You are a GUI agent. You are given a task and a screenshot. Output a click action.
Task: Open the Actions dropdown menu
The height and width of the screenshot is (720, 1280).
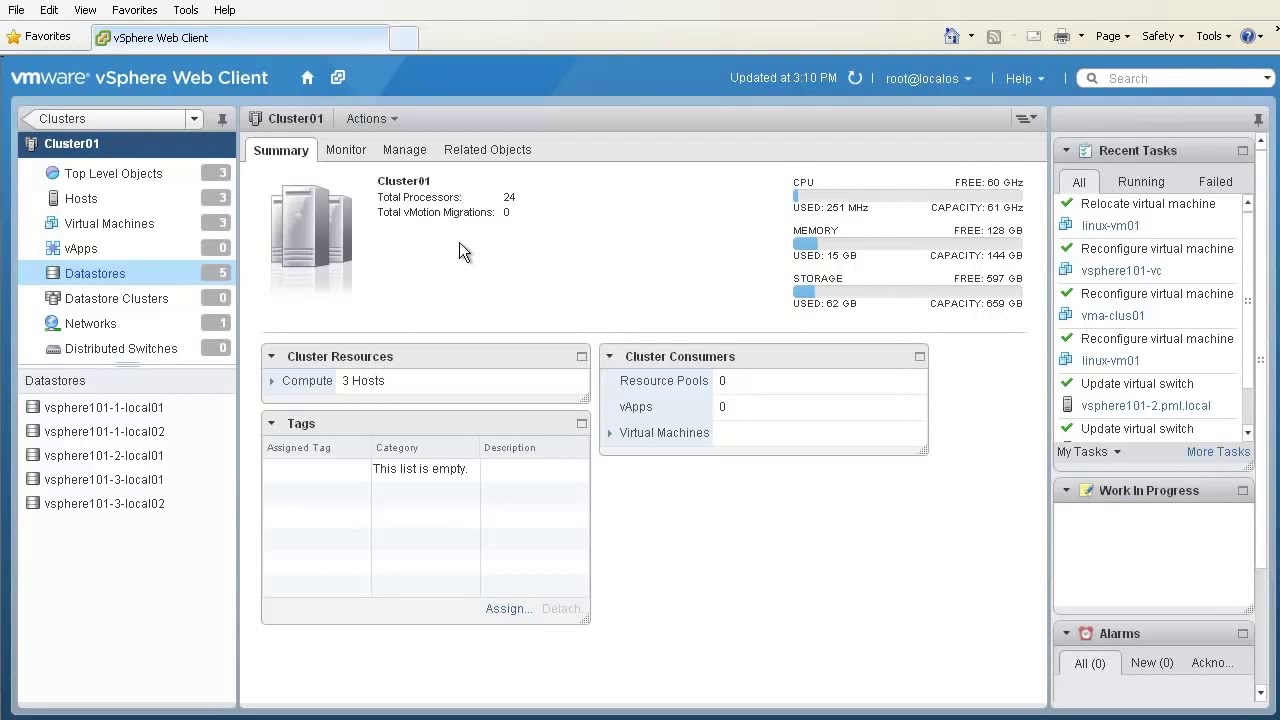coord(372,119)
